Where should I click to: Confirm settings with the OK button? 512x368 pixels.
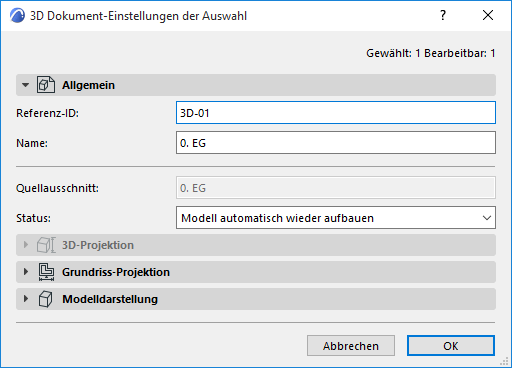(x=451, y=346)
